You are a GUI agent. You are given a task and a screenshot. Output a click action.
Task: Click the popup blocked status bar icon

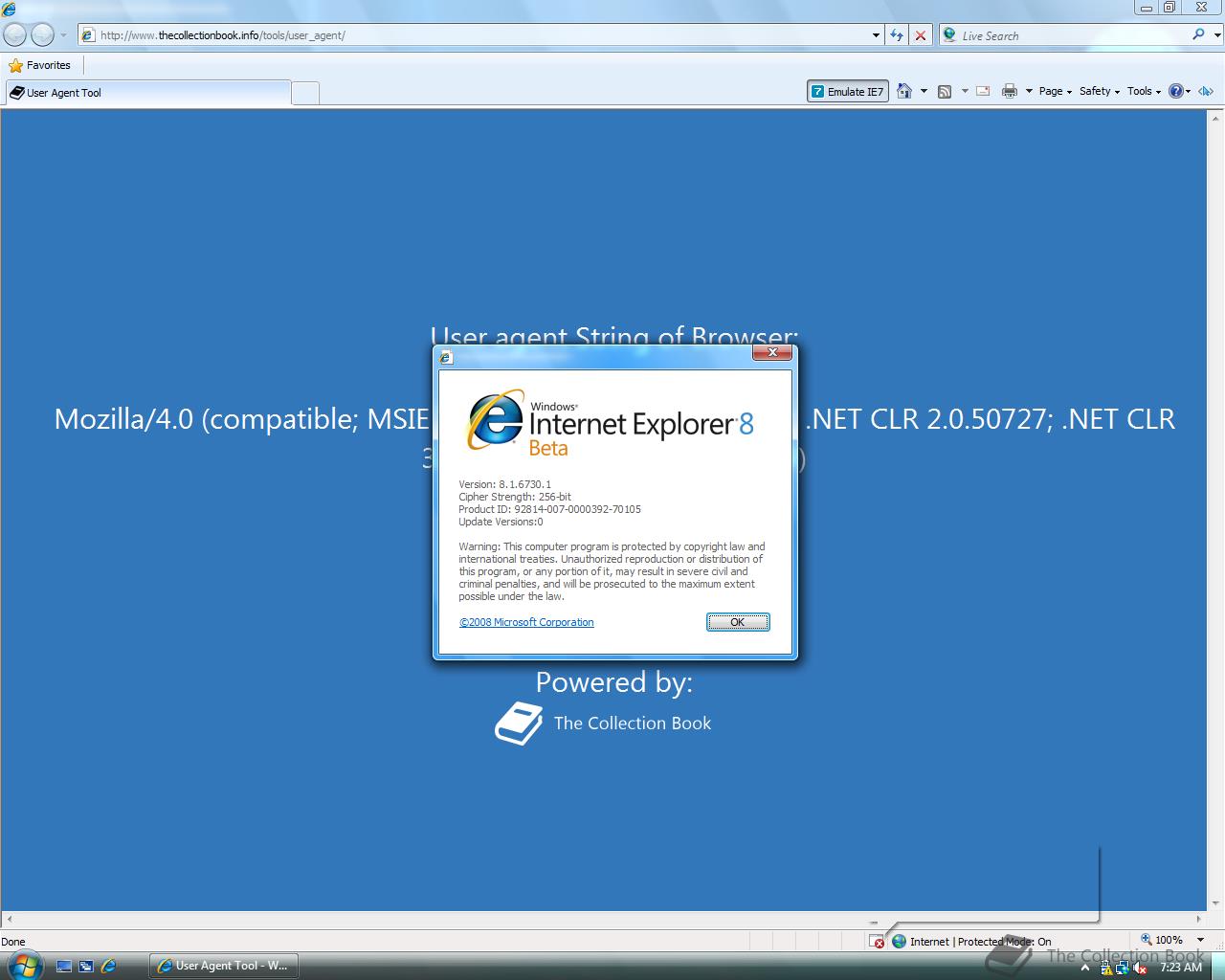pyautogui.click(x=877, y=942)
